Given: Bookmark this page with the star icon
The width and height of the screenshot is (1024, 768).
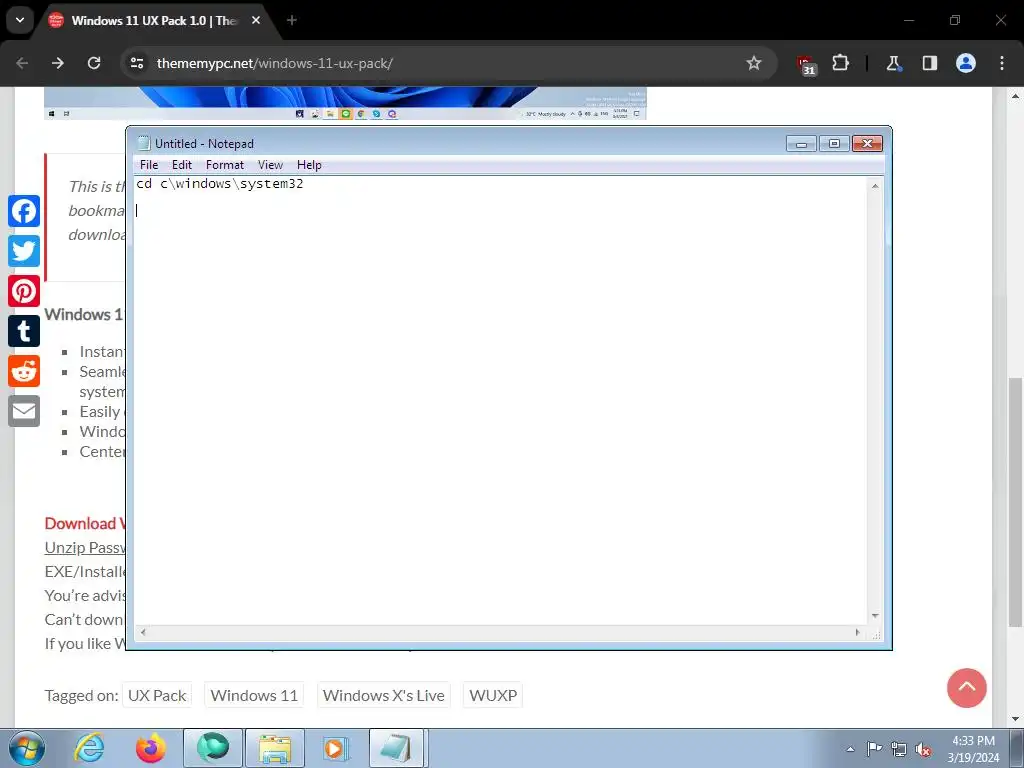Looking at the screenshot, I should point(754,63).
